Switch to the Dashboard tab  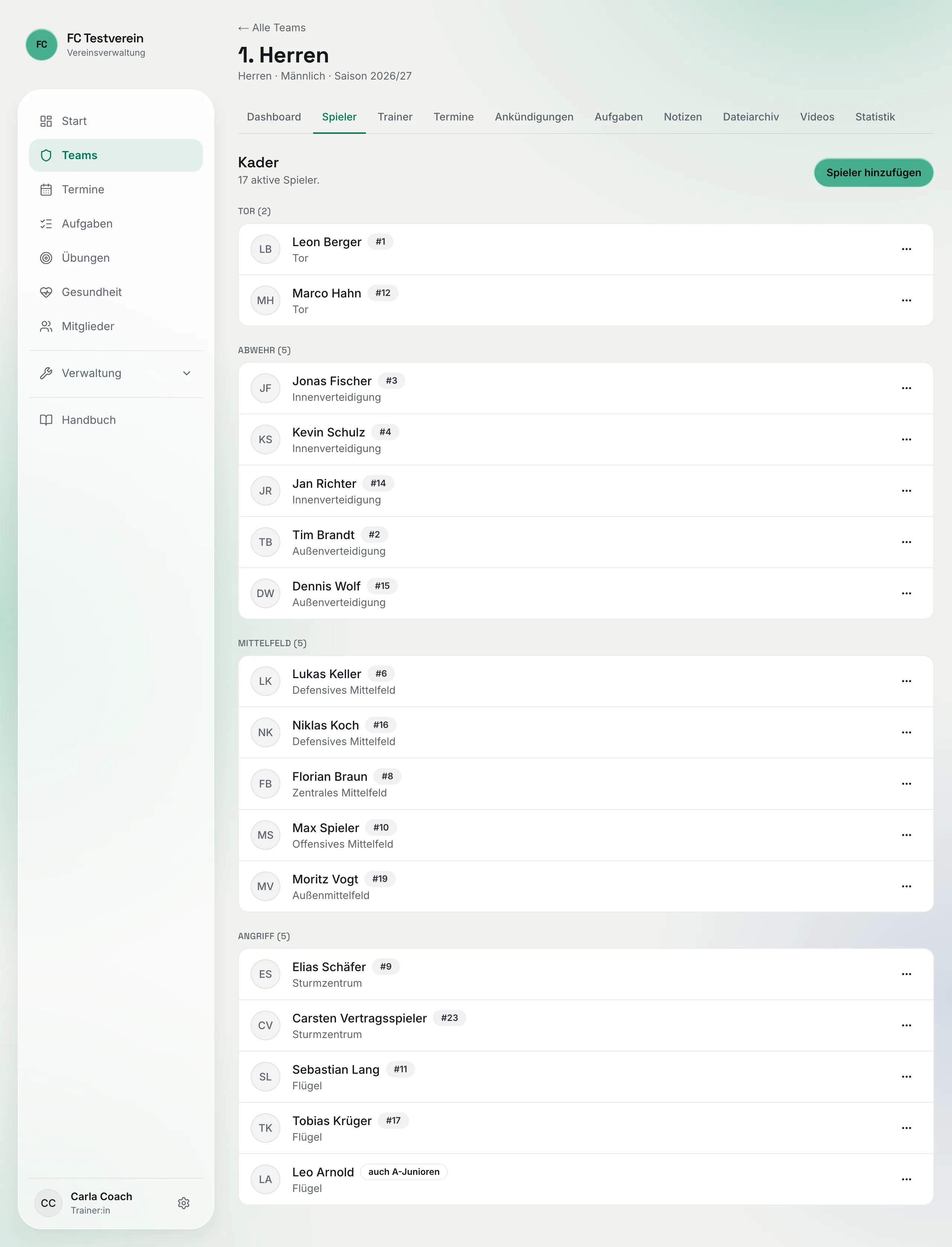(274, 117)
